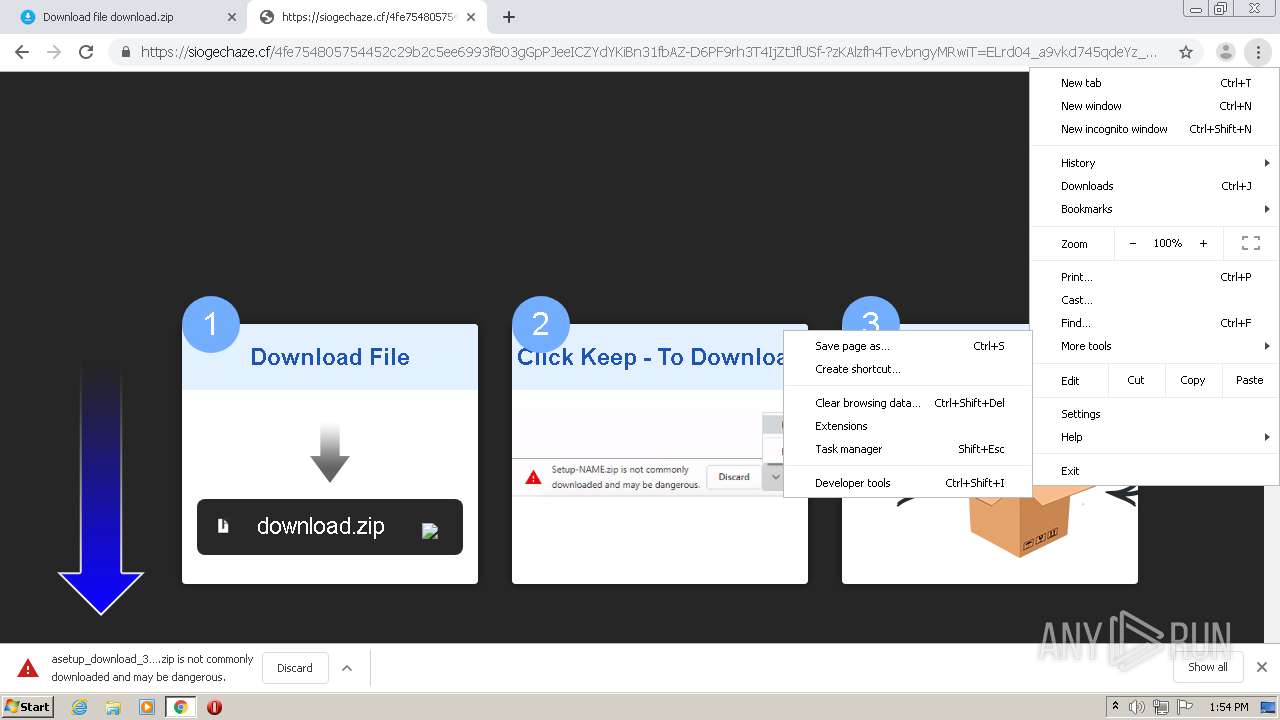The height and width of the screenshot is (720, 1280).
Task: Click the step 2 browser-warning thumbnail
Action: 648,452
